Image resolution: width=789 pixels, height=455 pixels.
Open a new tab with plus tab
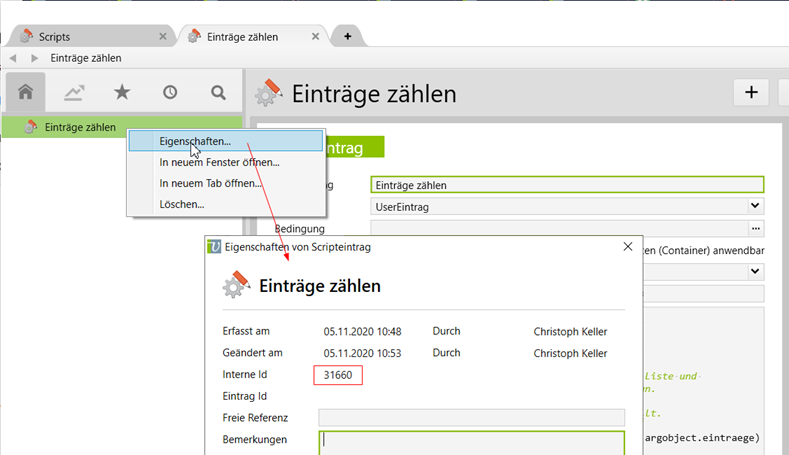[347, 36]
